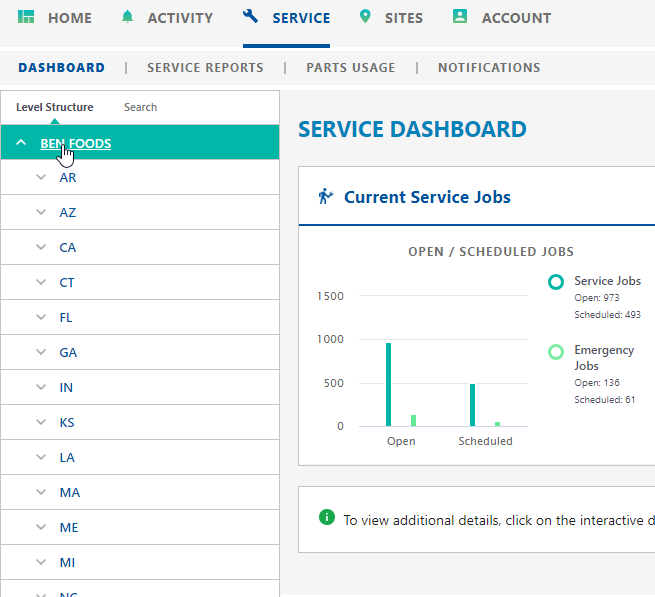655x597 pixels.
Task: Expand the CA state chevron
Action: pyautogui.click(x=41, y=247)
